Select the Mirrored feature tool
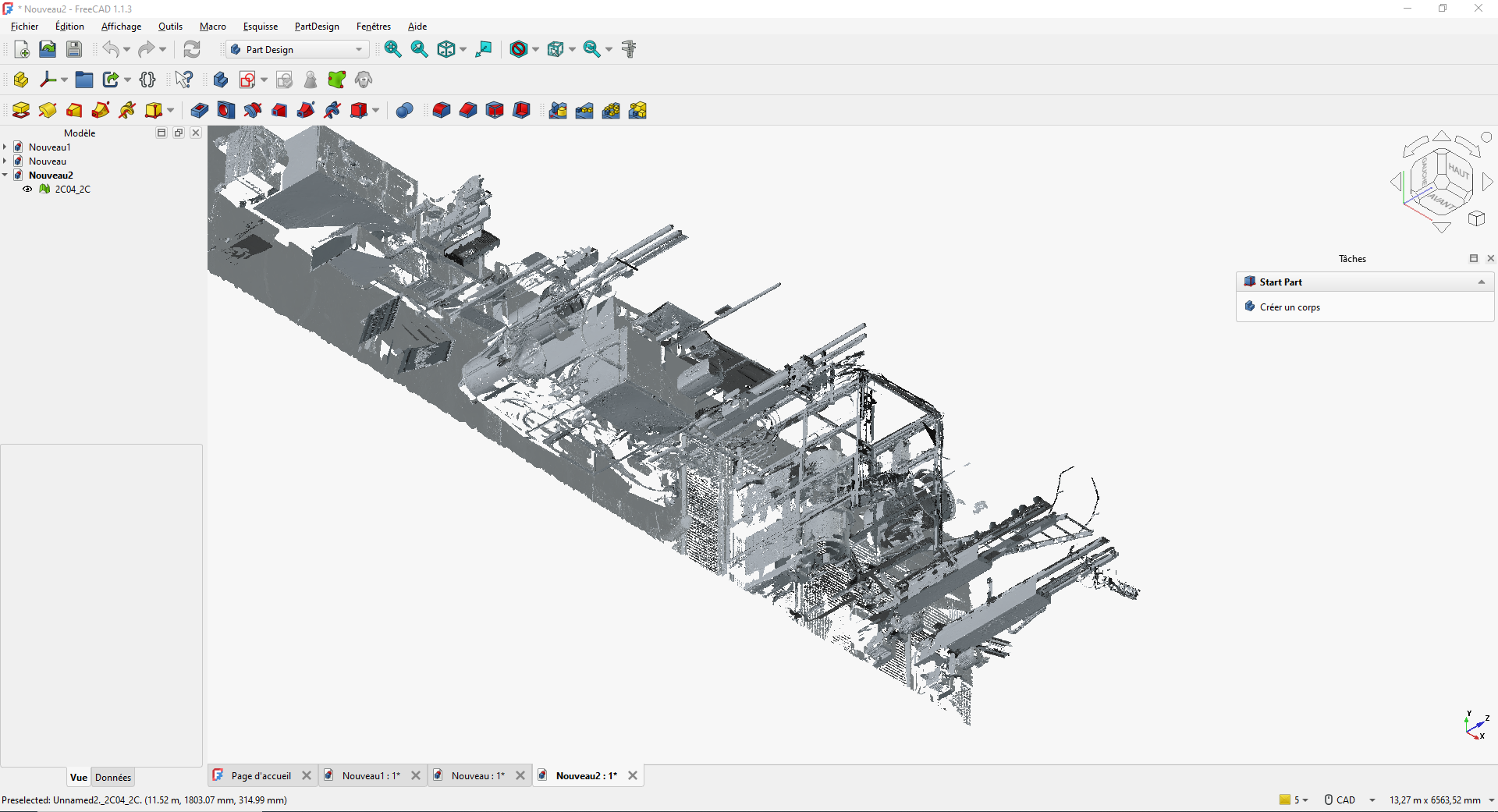The width and height of the screenshot is (1498, 812). (558, 110)
